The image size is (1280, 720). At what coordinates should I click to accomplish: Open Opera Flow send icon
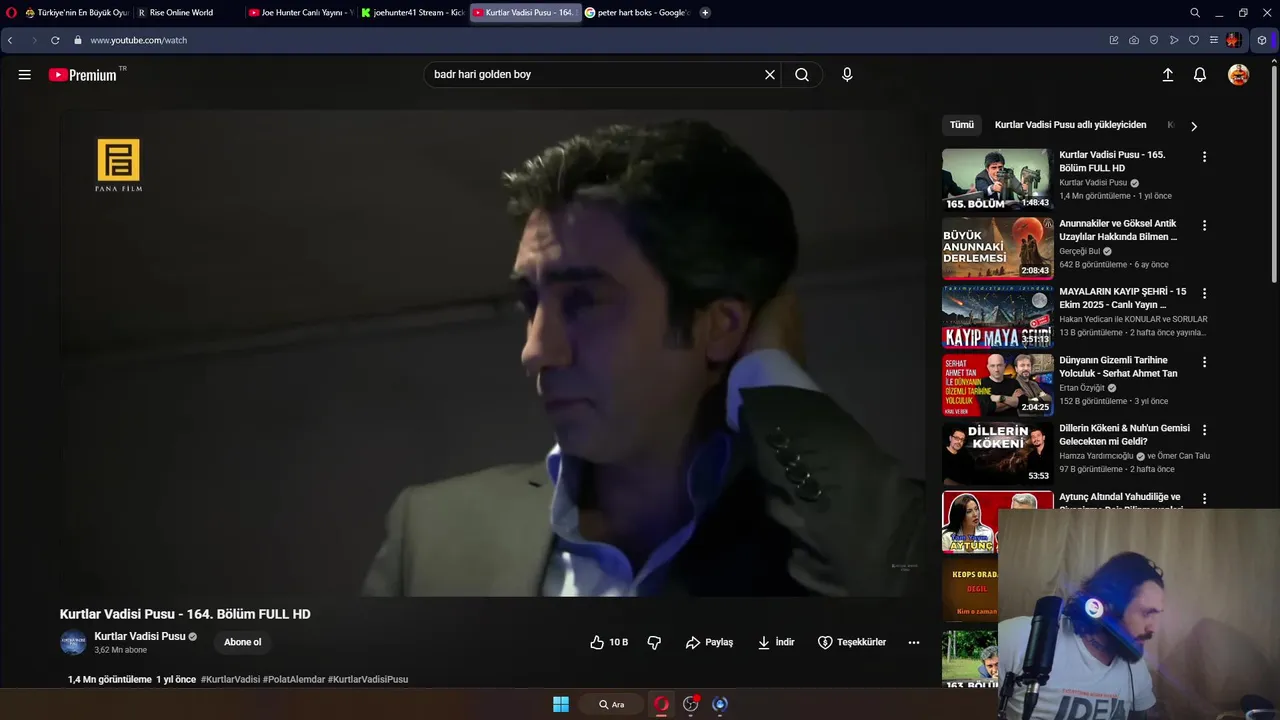tap(1174, 40)
